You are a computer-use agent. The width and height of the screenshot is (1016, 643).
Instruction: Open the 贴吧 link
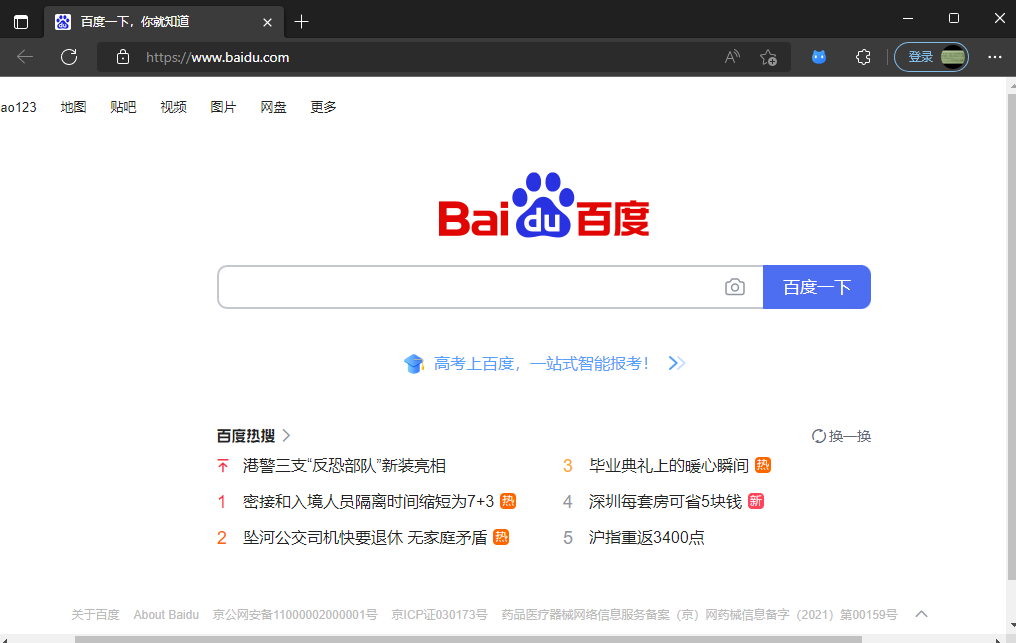123,107
